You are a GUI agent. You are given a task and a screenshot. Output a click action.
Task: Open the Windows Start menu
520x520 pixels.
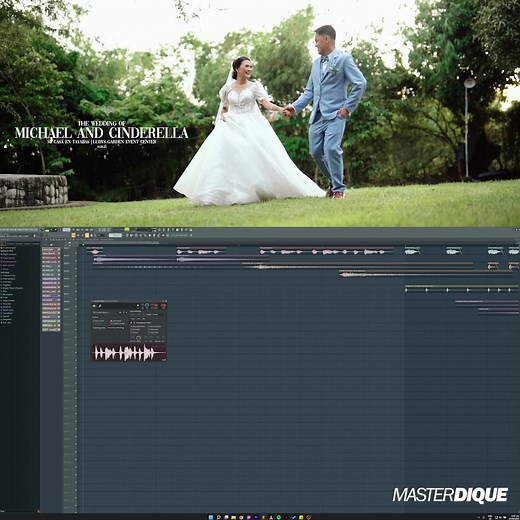pos(211,517)
